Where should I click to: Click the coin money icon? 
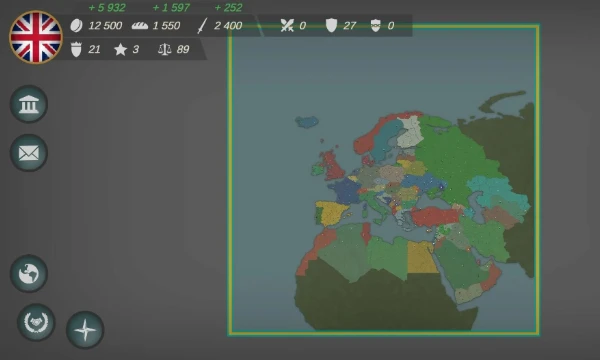[x=76, y=26]
